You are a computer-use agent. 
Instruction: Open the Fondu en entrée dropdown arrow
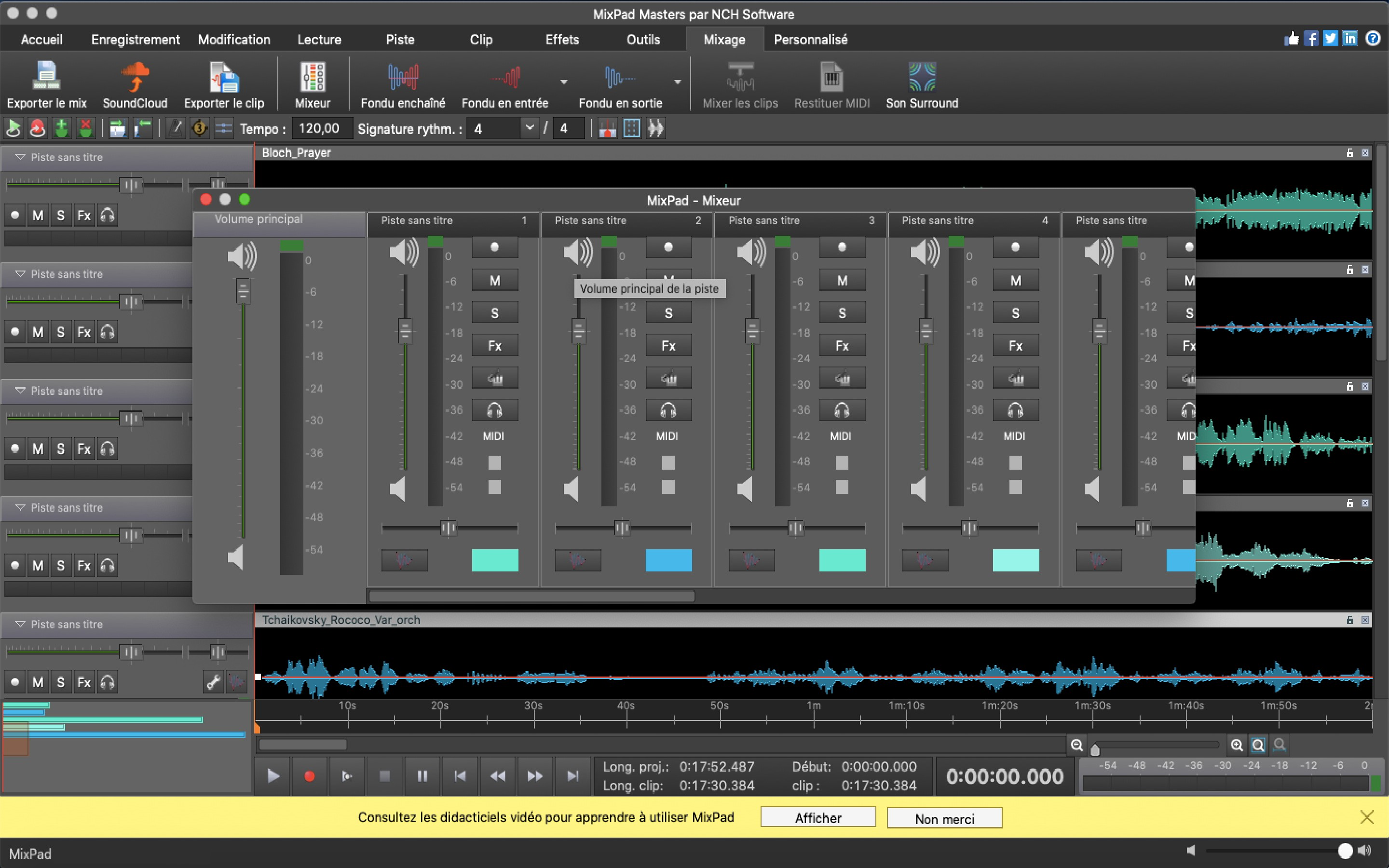click(564, 82)
